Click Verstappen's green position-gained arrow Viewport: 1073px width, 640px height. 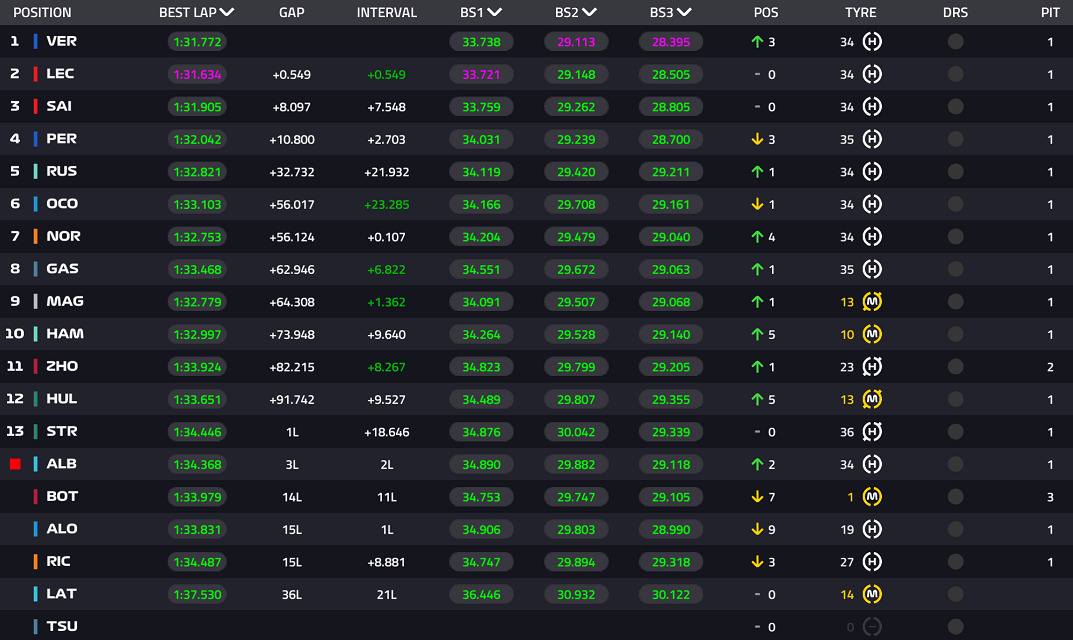coord(757,42)
